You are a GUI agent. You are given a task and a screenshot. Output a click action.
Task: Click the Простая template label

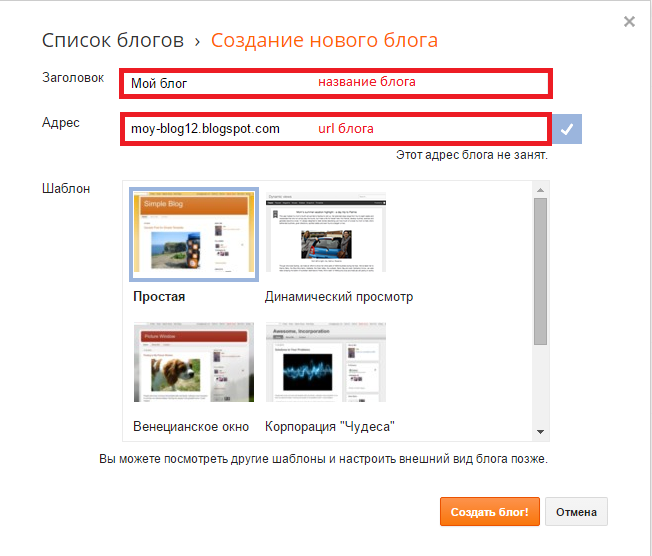click(159, 297)
